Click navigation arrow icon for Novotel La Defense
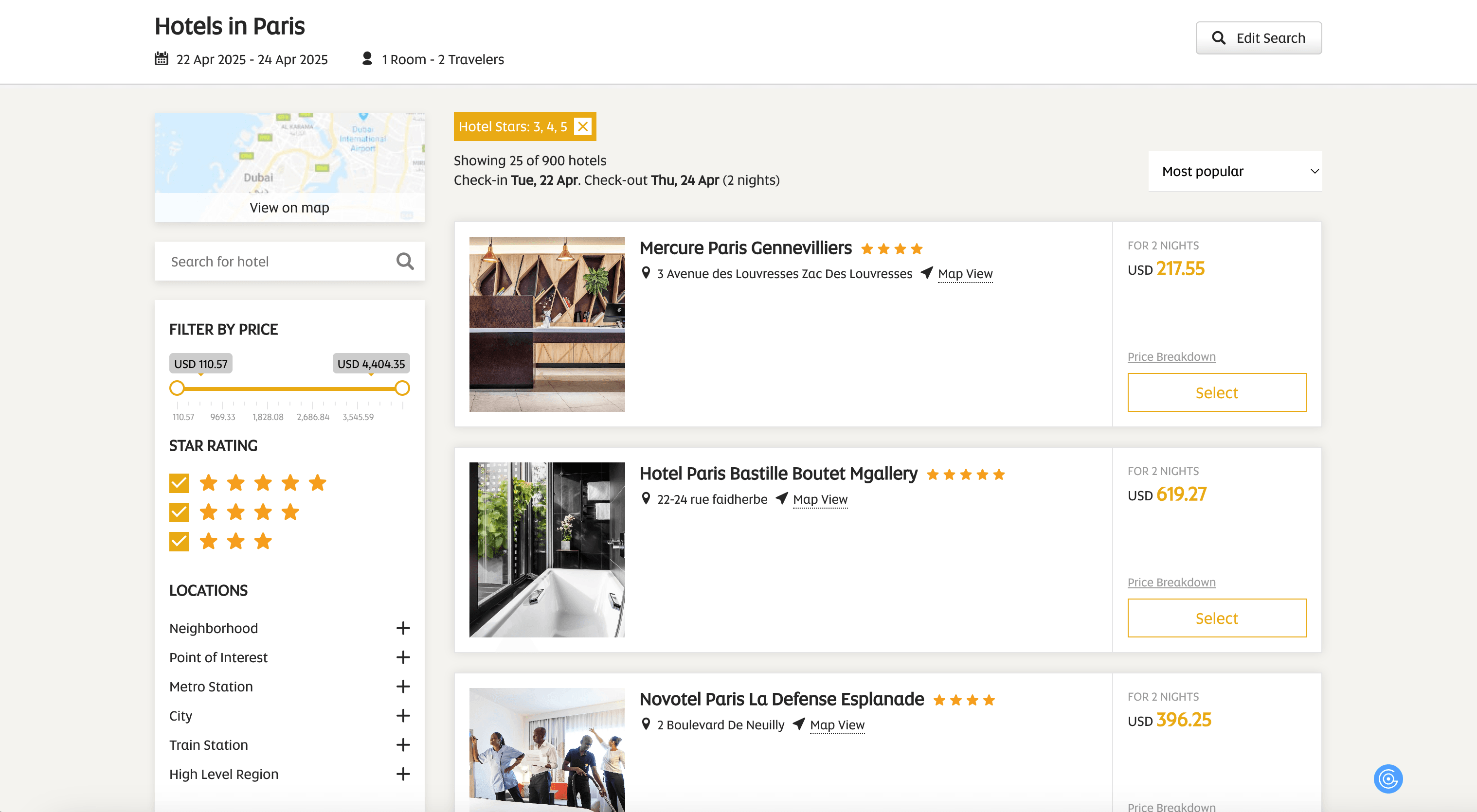The height and width of the screenshot is (812, 1477). [799, 724]
